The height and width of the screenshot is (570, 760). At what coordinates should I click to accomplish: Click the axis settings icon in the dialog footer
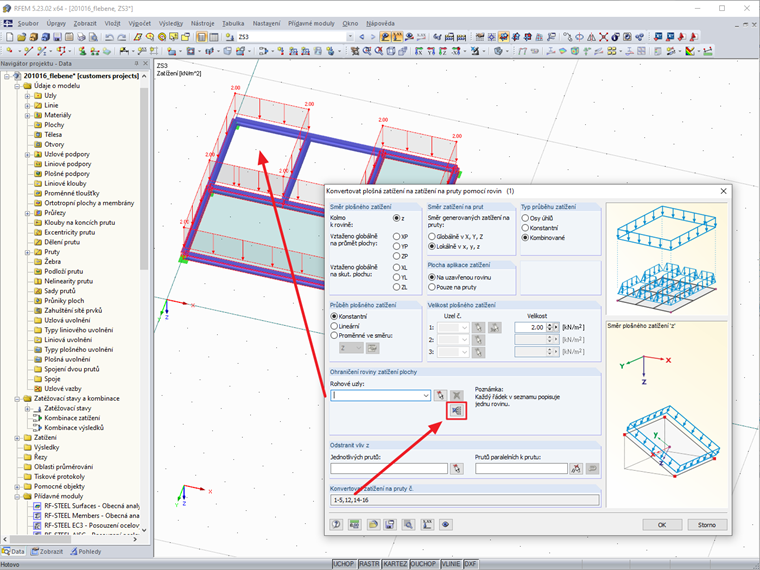coord(427,524)
